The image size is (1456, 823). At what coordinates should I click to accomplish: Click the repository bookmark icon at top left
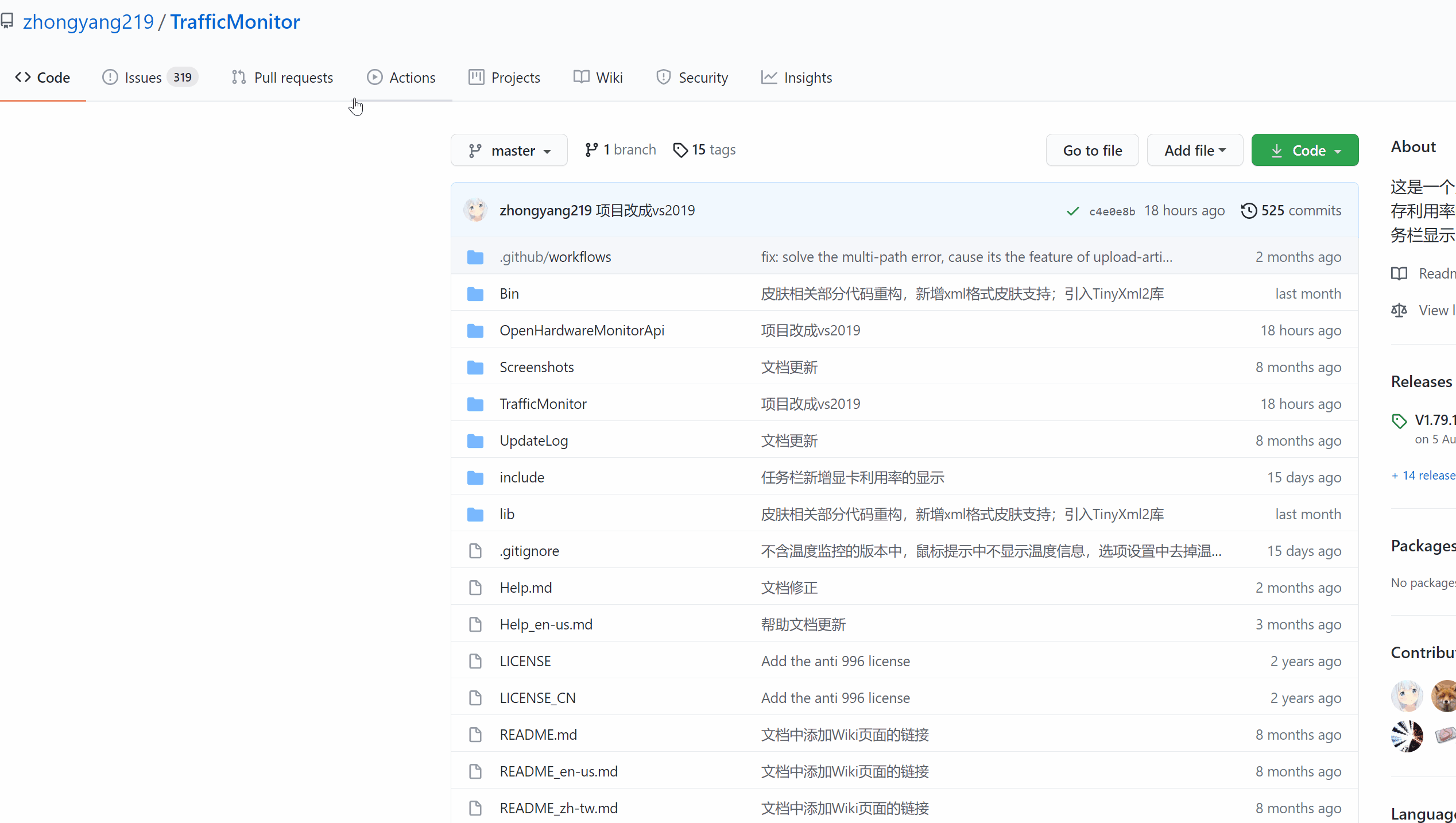[7, 21]
